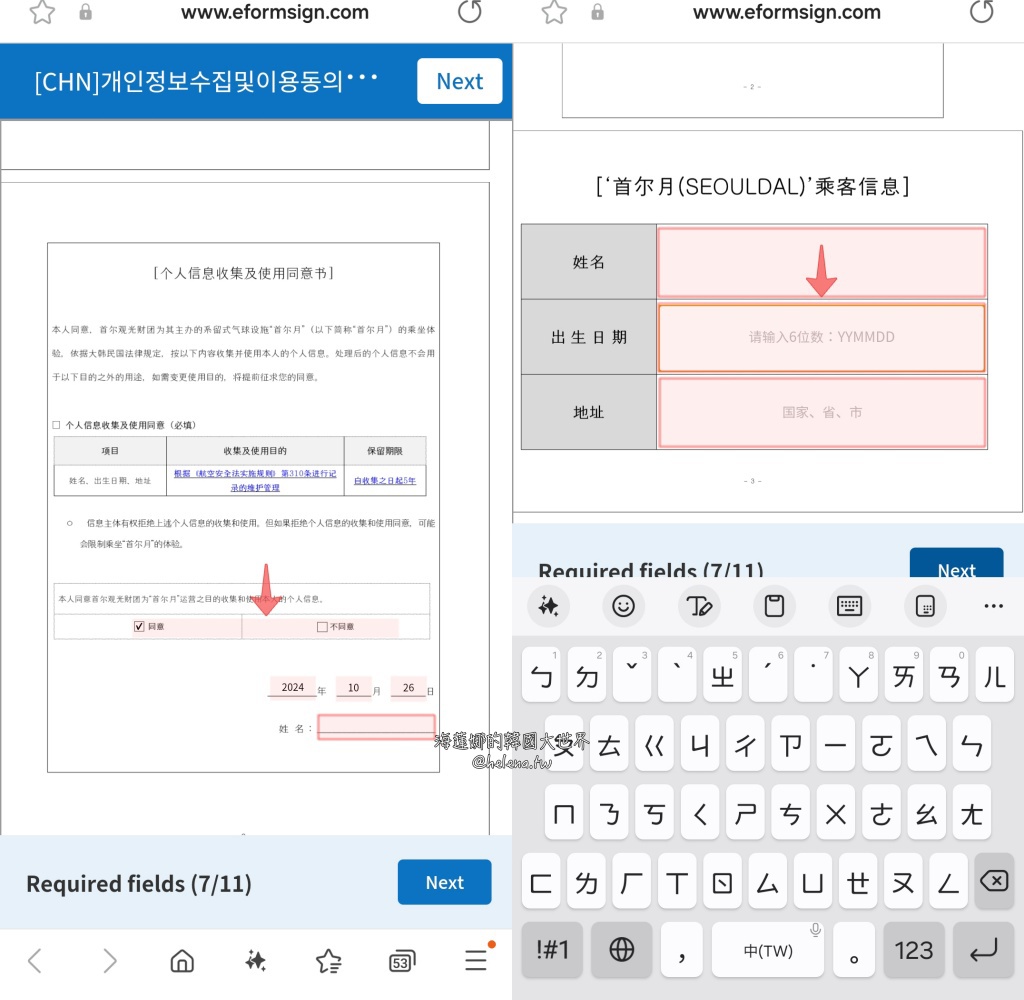Tap the browser home icon

182,961
